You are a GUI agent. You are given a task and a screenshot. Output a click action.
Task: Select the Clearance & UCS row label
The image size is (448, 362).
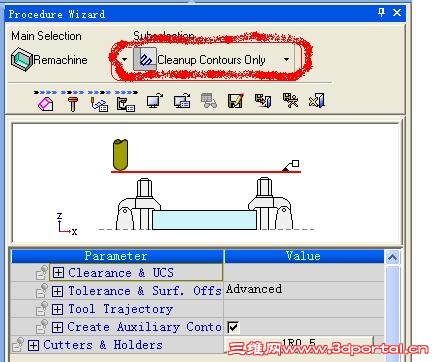pyautogui.click(x=121, y=273)
